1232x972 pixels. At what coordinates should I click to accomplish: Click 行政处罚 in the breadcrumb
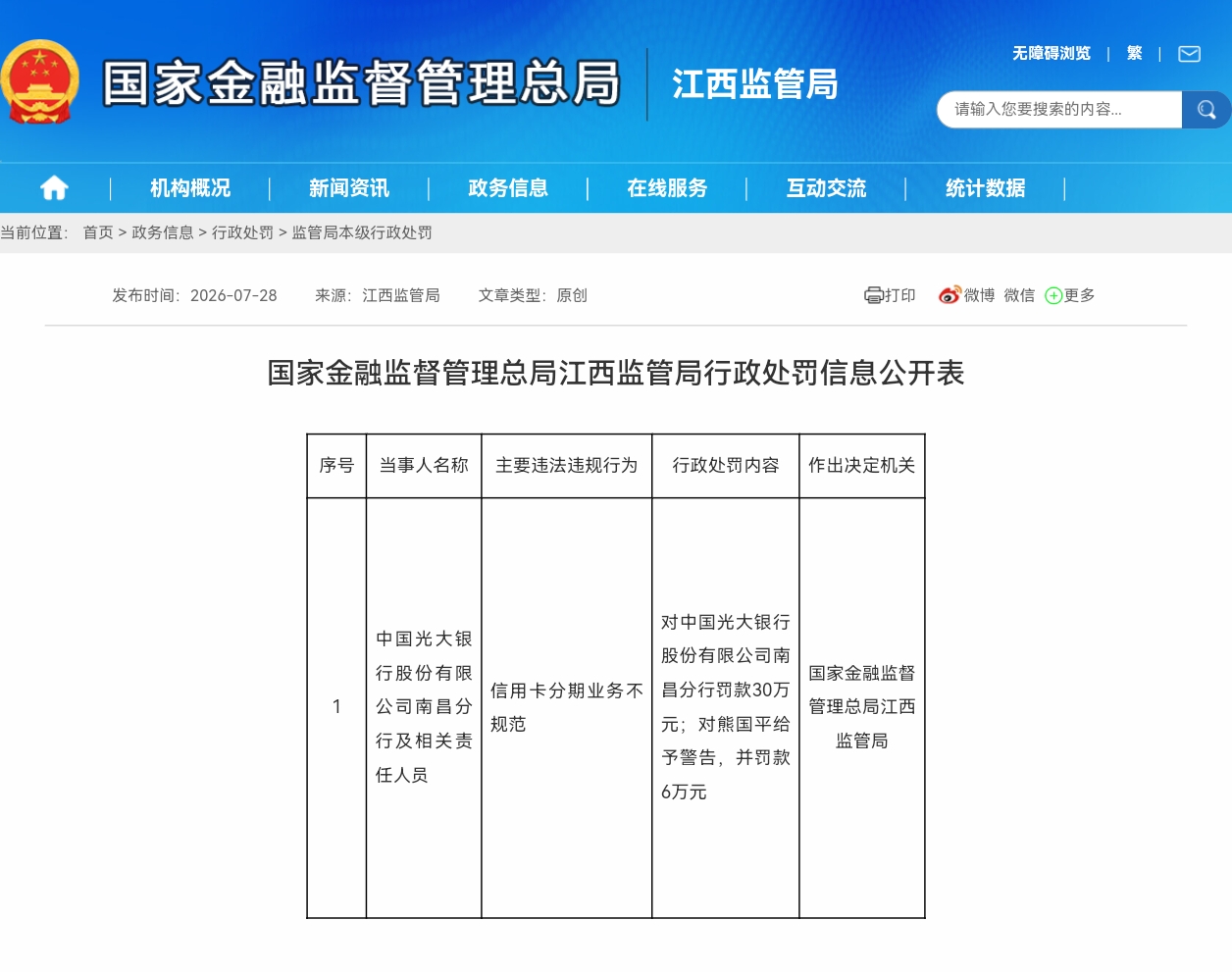click(243, 232)
